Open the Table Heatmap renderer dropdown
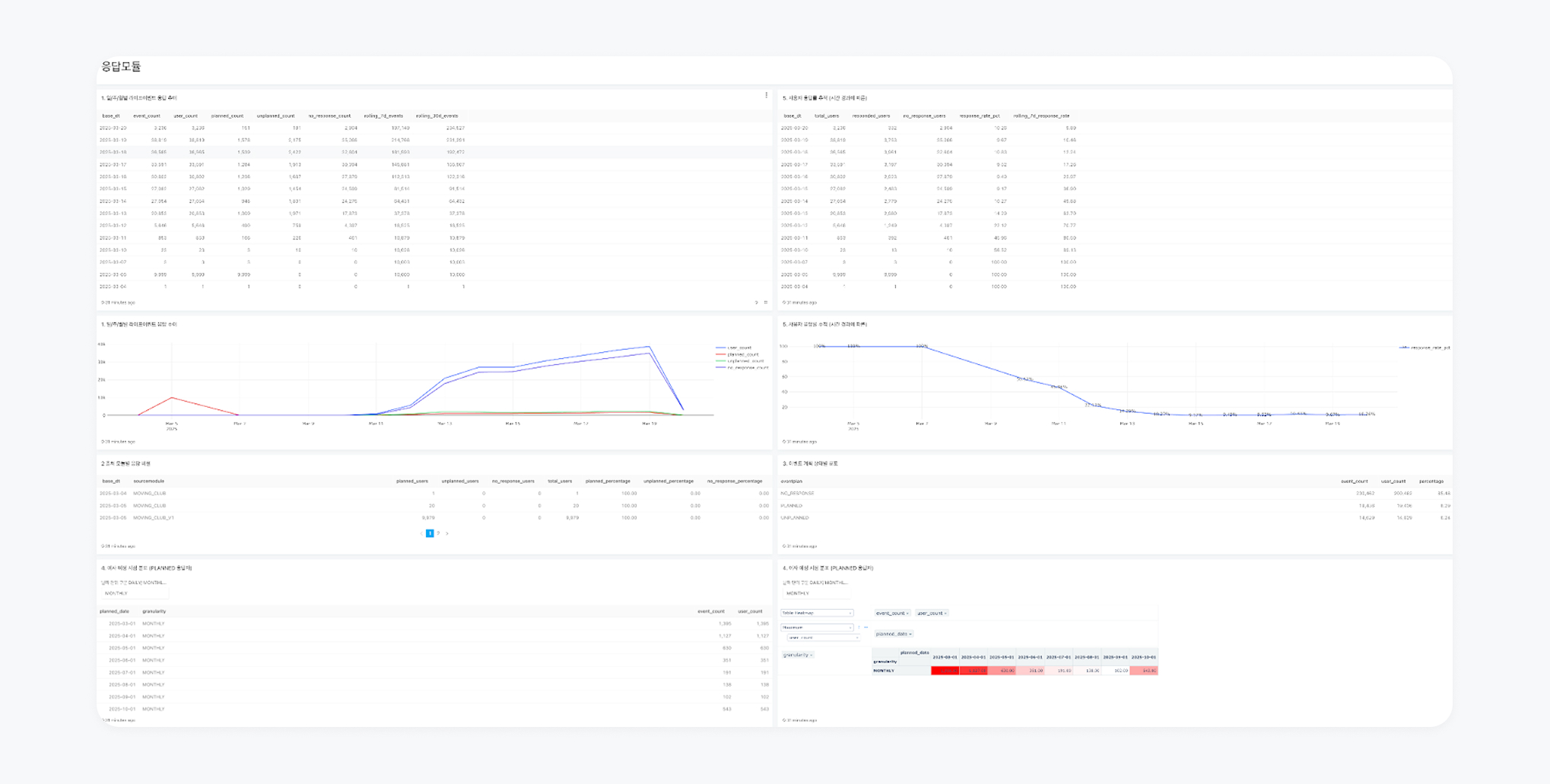This screenshot has height=784, width=1550. point(817,613)
